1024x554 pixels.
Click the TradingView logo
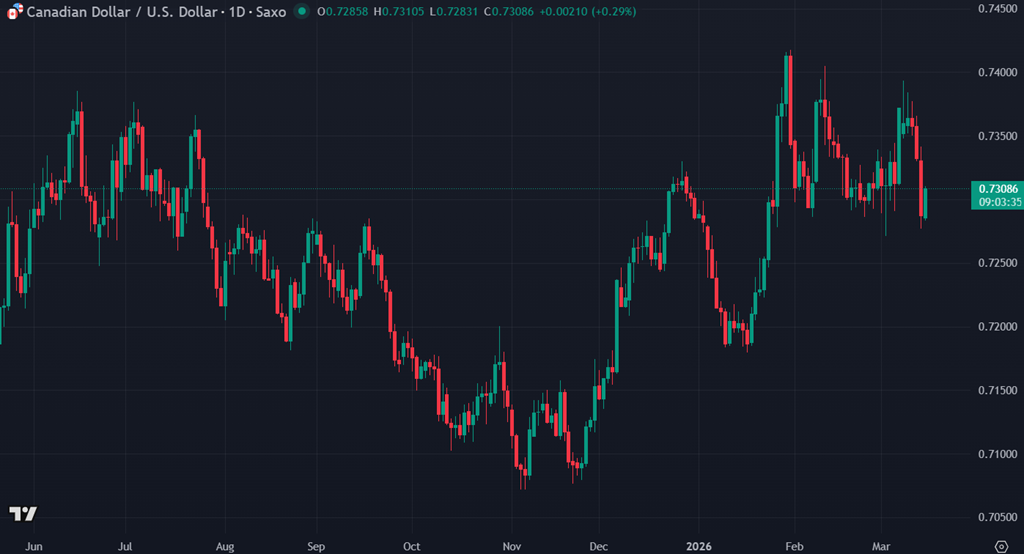(23, 513)
